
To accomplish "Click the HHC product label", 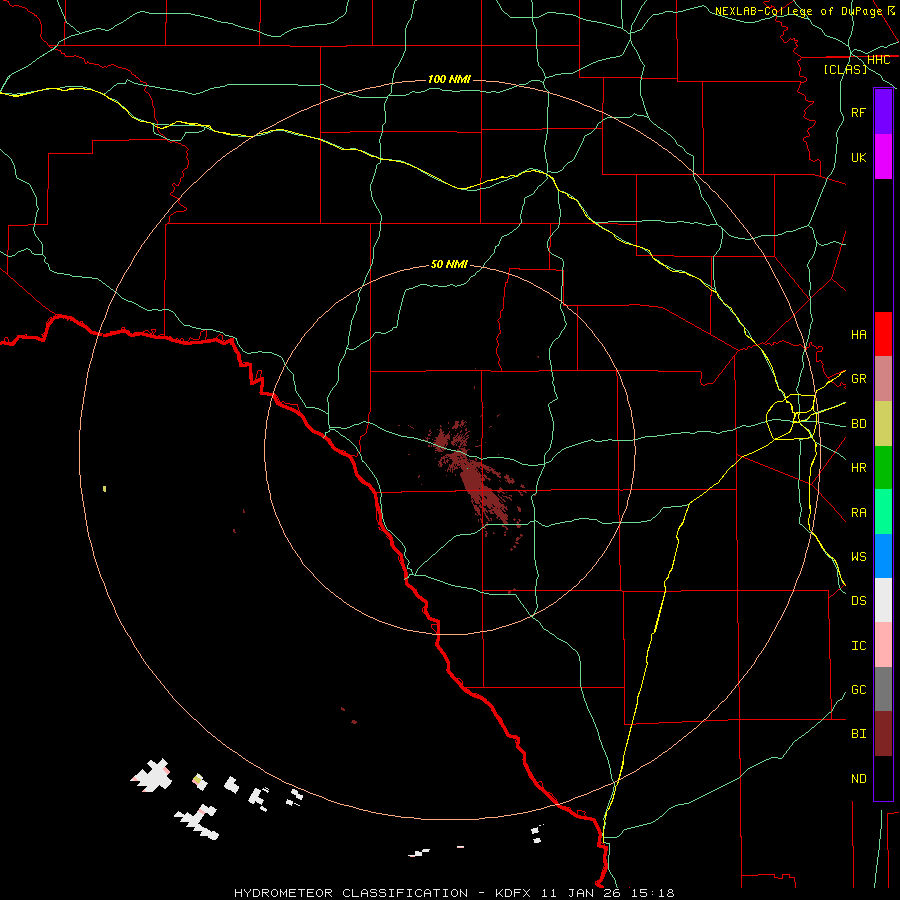I will 879,60.
